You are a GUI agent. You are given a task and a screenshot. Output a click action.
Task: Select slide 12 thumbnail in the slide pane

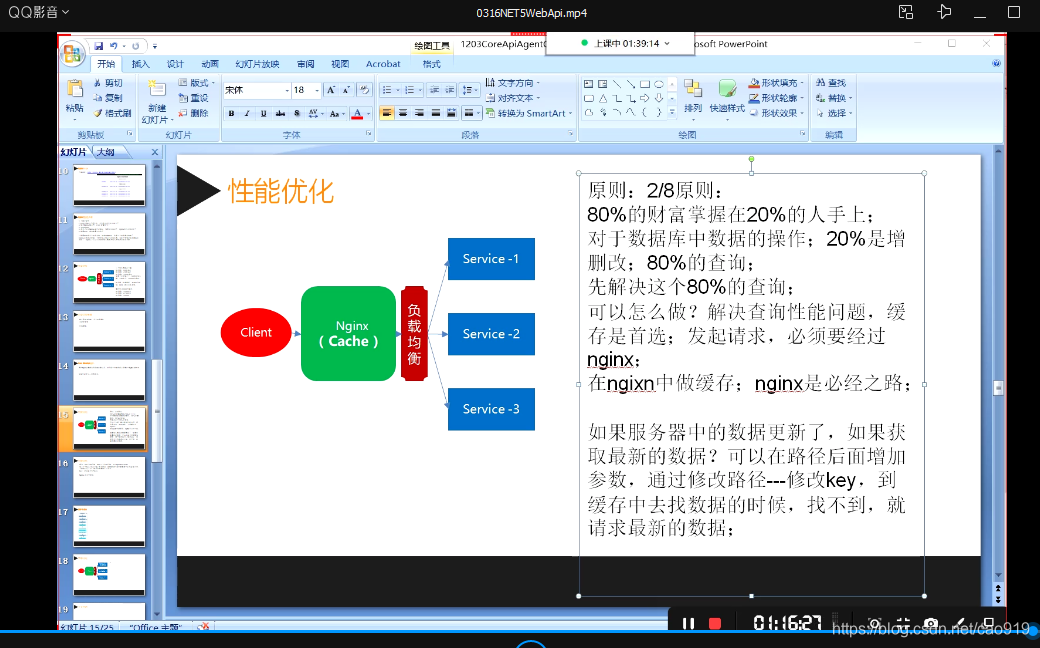pyautogui.click(x=109, y=283)
